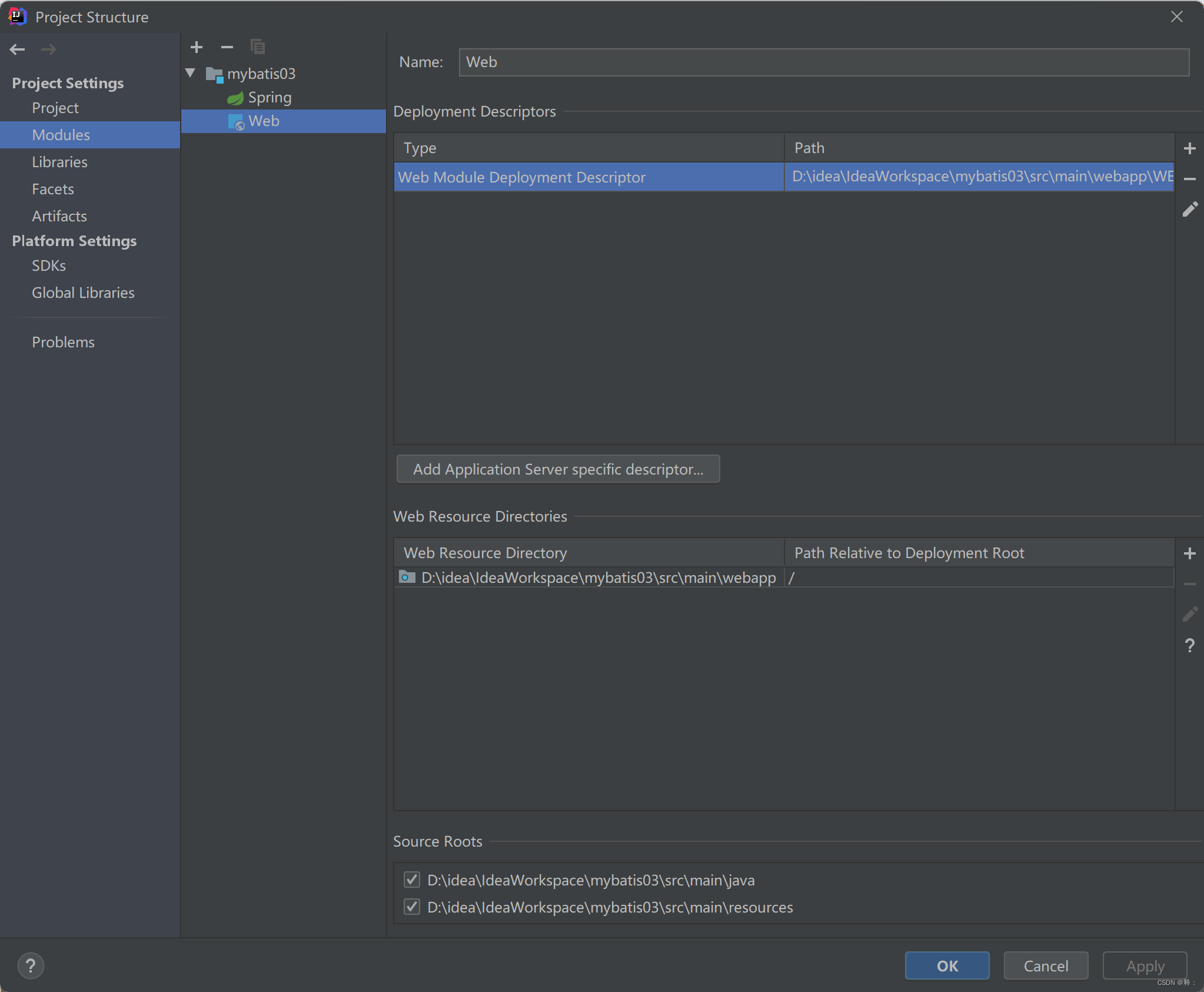Viewport: 1204px width, 992px height.
Task: Click the Apply button
Action: [x=1145, y=966]
